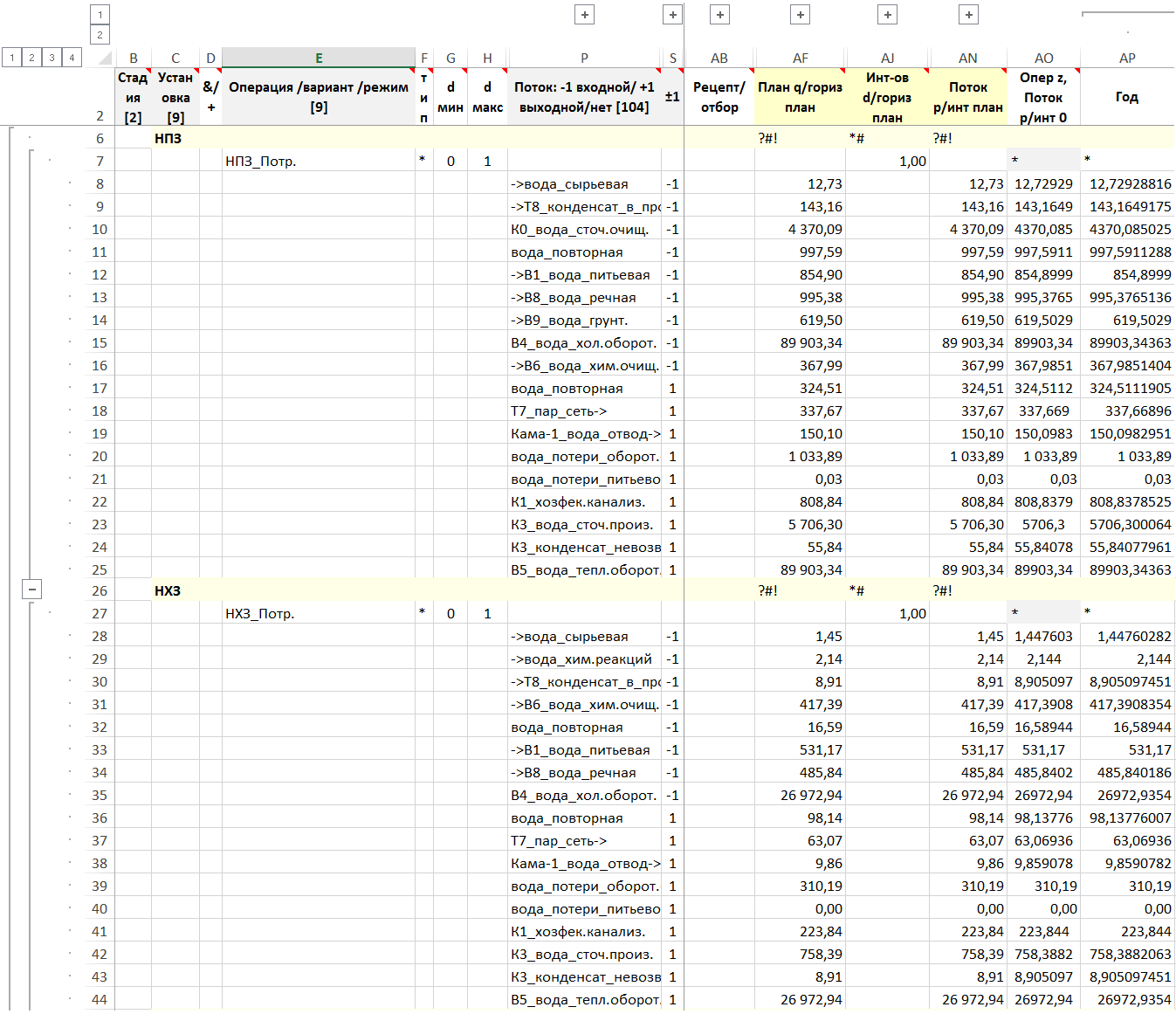Select the Год header cell
The width and height of the screenshot is (1176, 1014).
coord(1126,97)
